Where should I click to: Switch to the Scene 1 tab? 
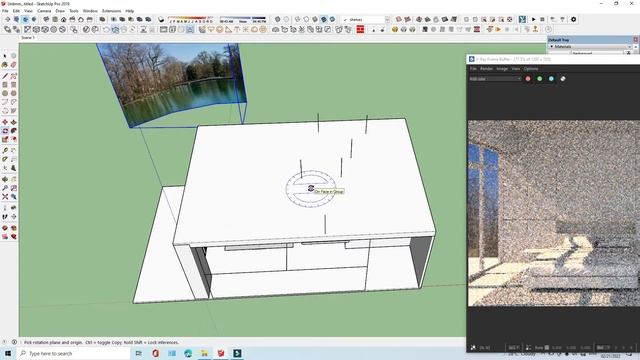click(x=28, y=38)
